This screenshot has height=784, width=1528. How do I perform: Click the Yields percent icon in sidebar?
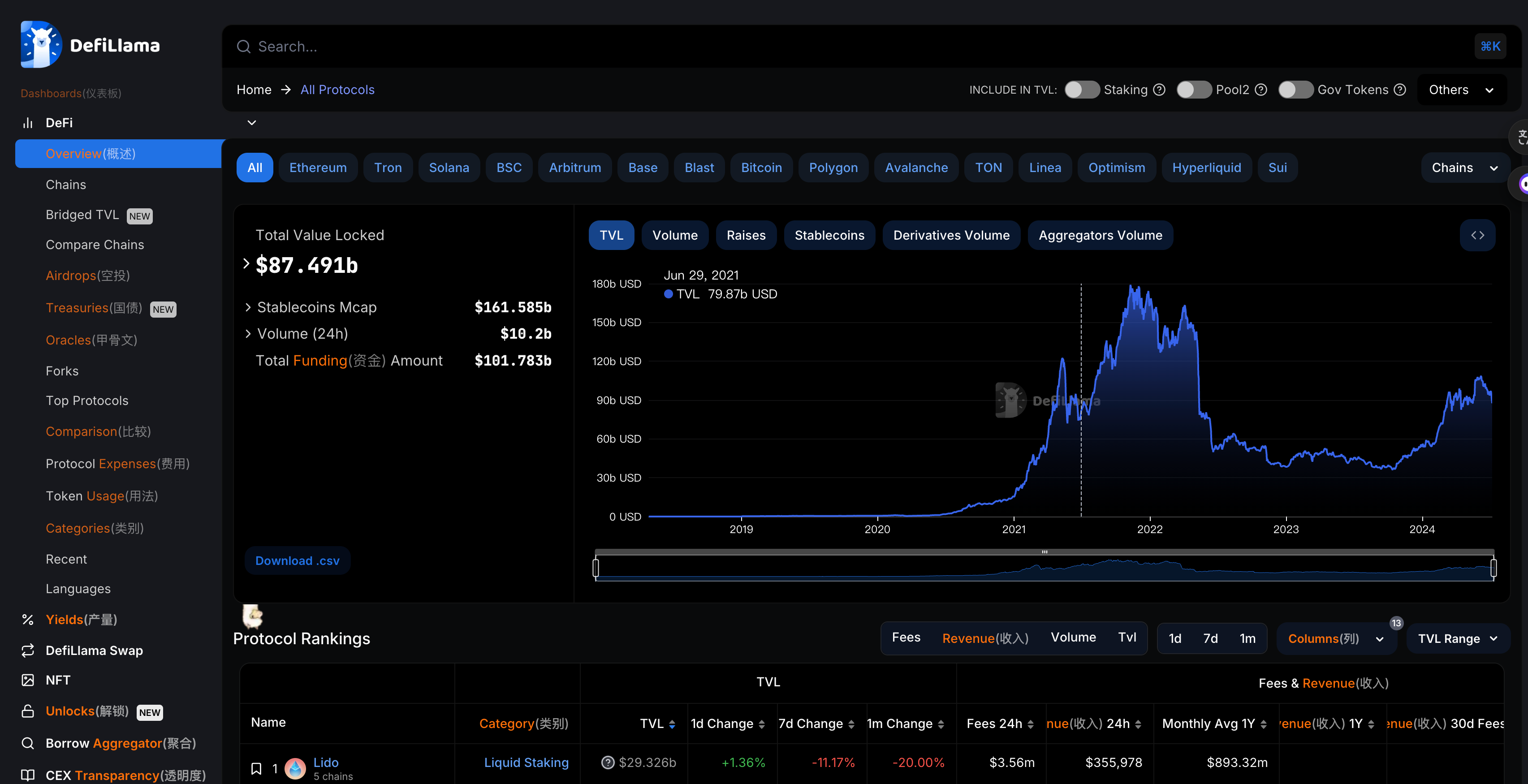coord(27,620)
